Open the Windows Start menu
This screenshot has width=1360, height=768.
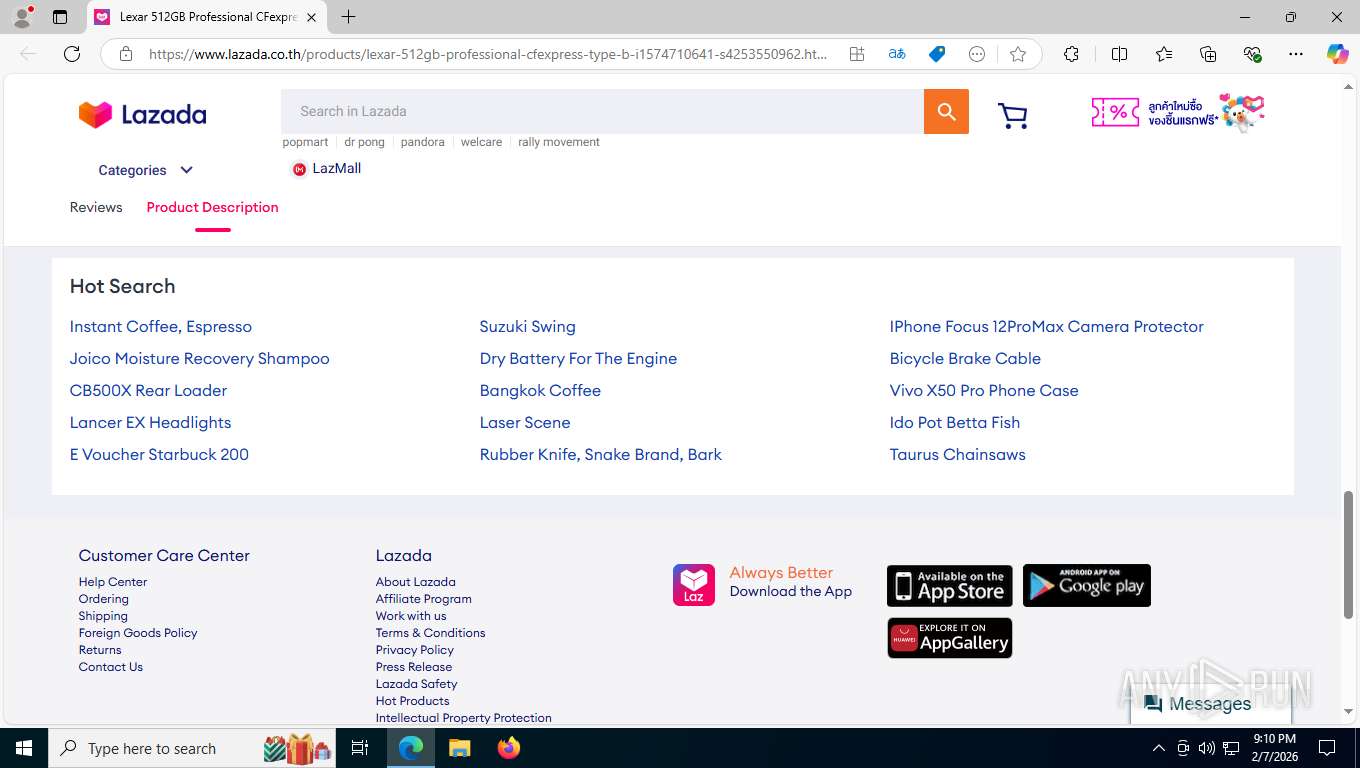(x=23, y=748)
